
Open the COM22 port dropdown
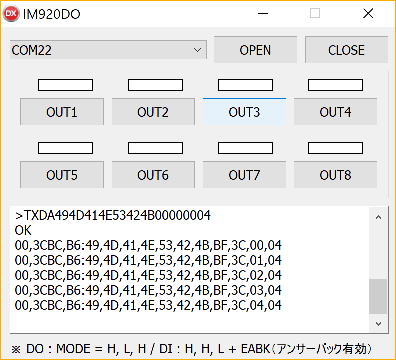(x=108, y=50)
